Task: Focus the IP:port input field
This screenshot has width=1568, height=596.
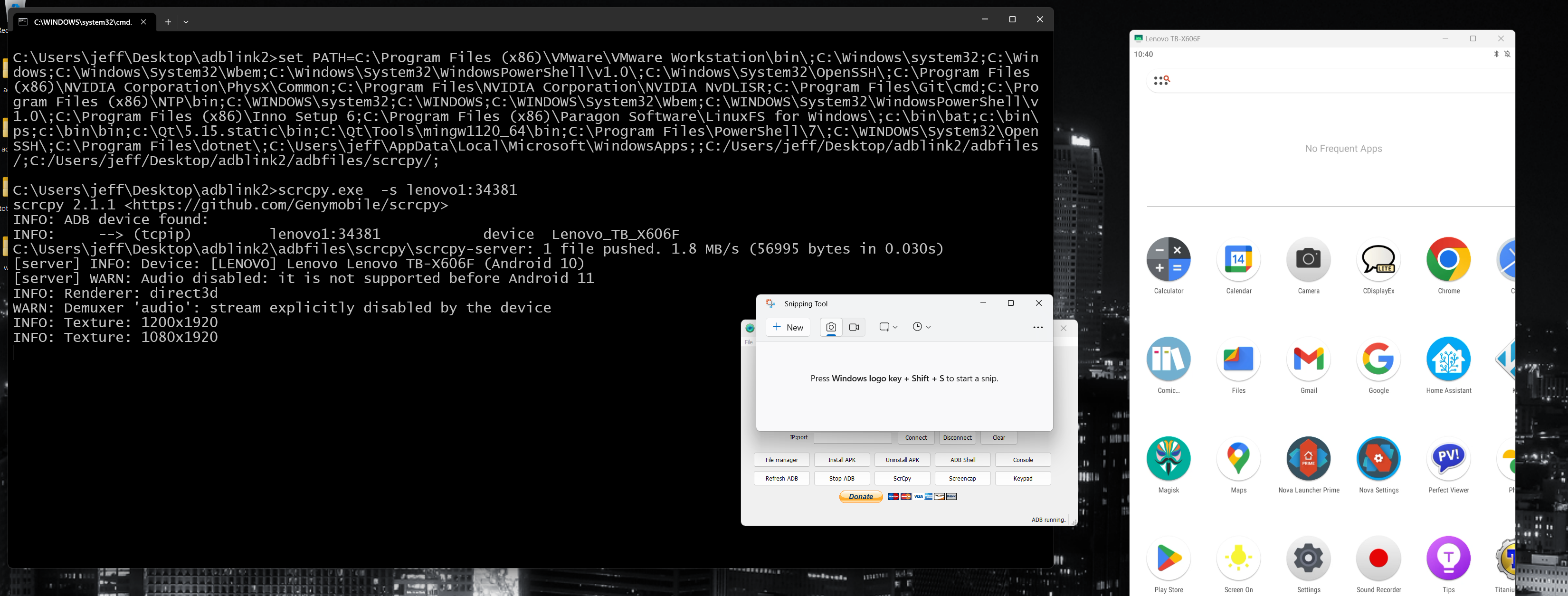Action: click(x=852, y=438)
